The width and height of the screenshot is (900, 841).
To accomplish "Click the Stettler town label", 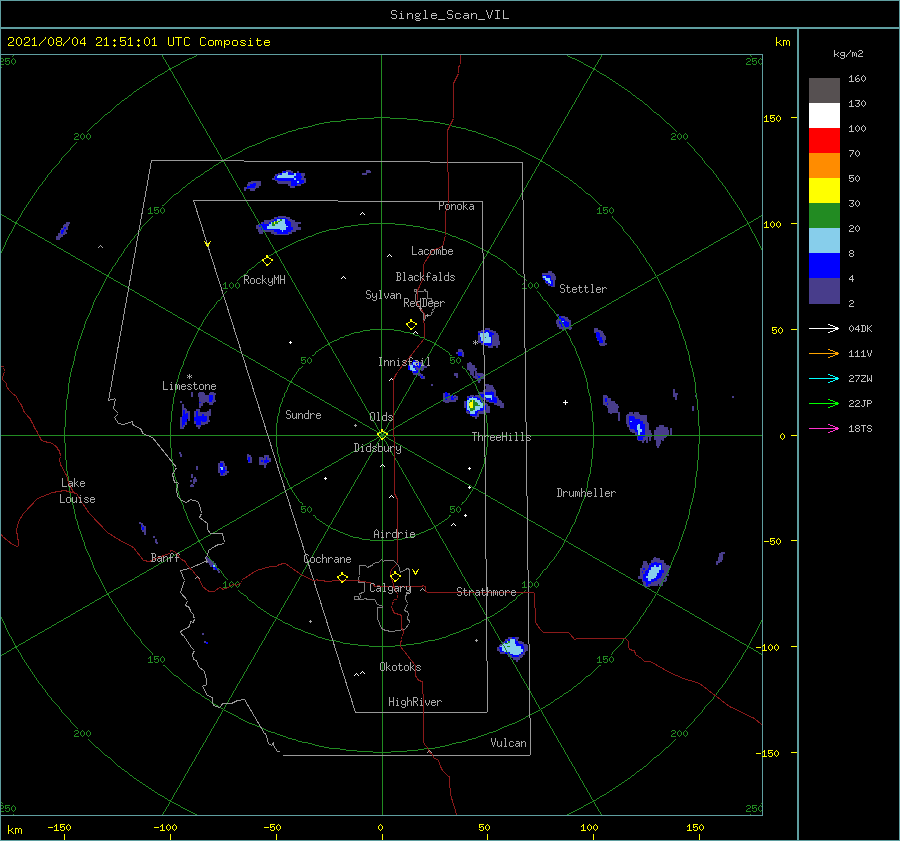I will pos(583,289).
